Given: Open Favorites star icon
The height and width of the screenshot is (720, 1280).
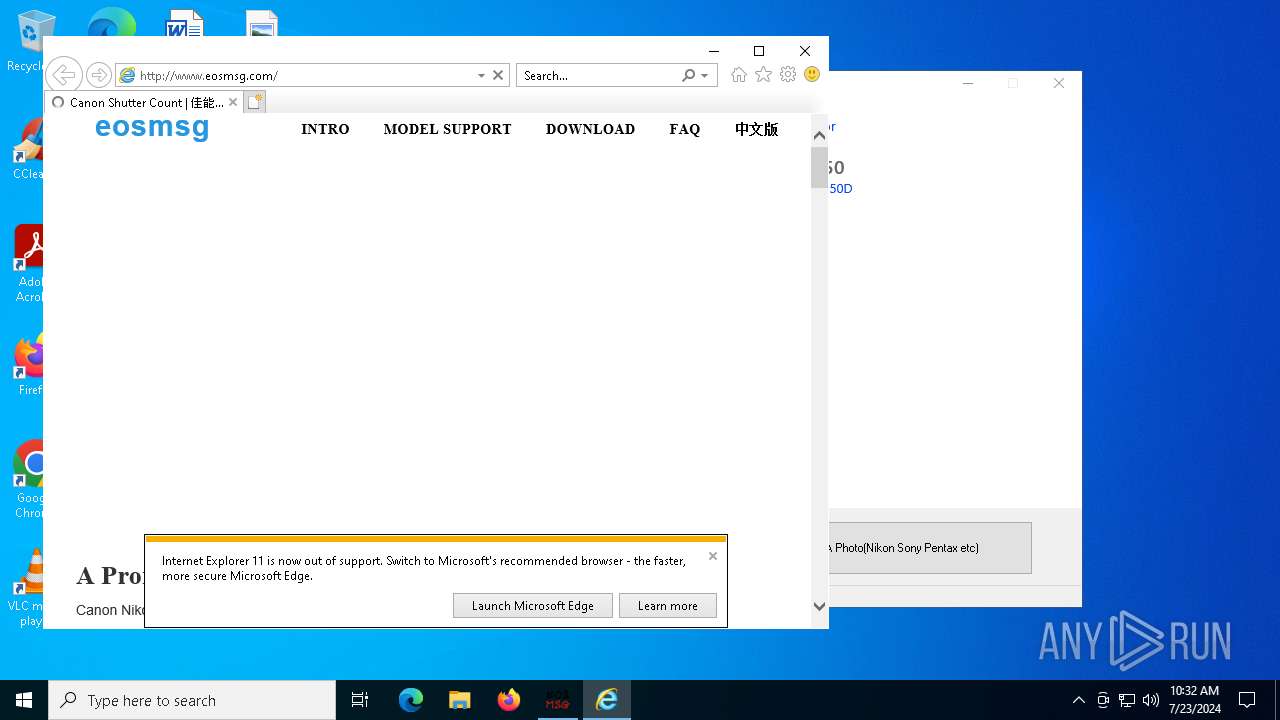Looking at the screenshot, I should 763,75.
